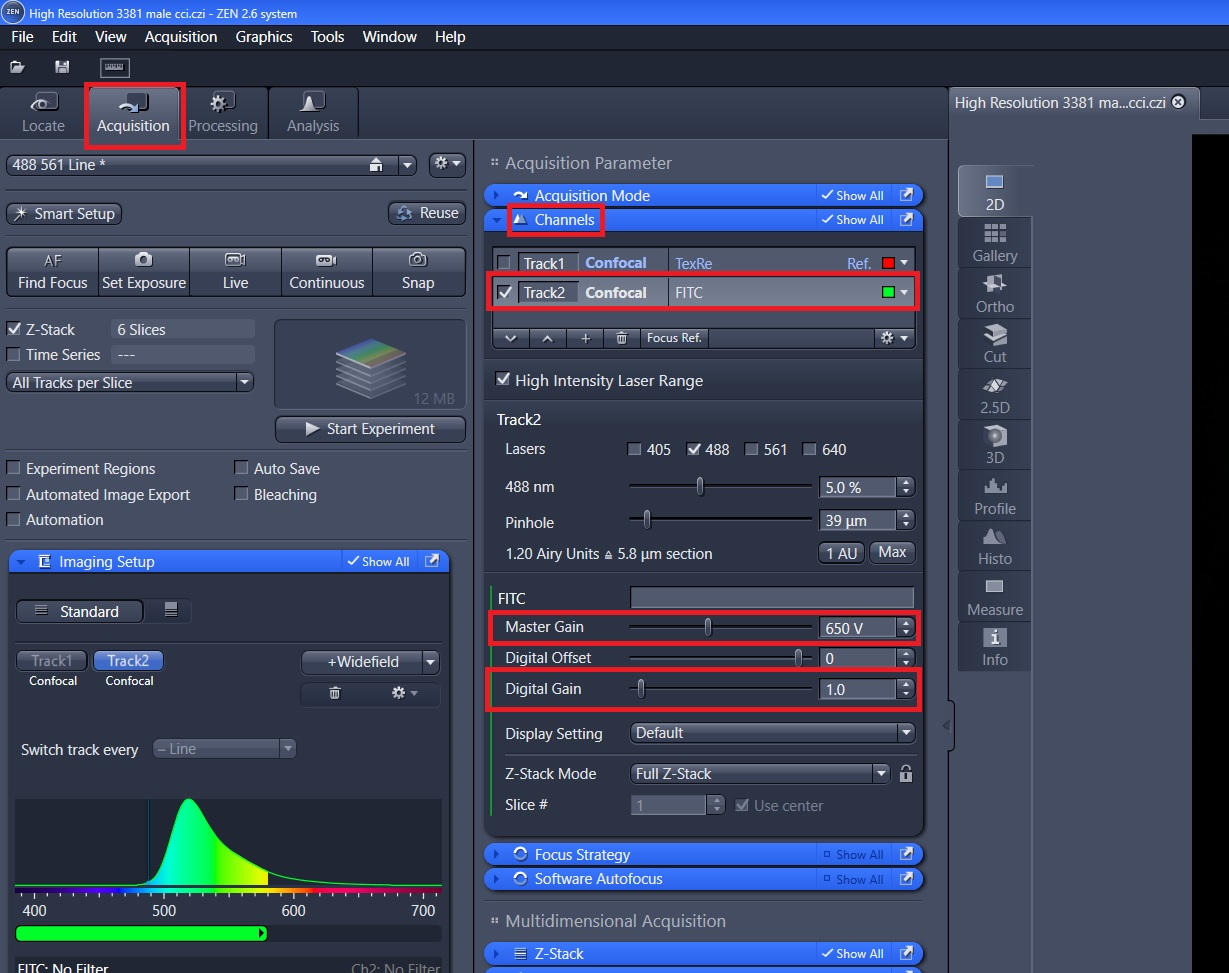Expand the Focus Strategy section
The height and width of the screenshot is (973, 1229).
[582, 855]
